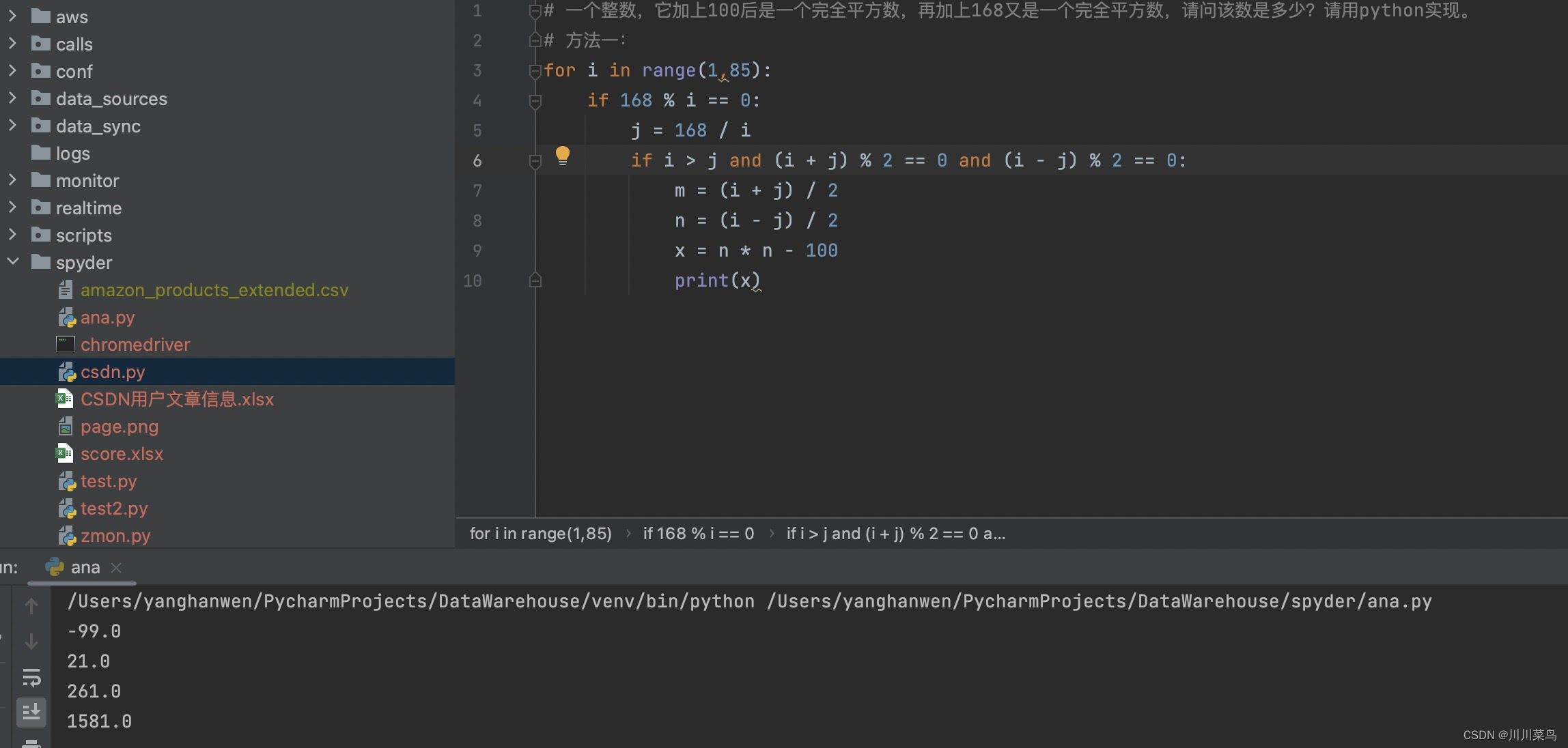Expand the data_sync folder
Screen dimensions: 1568x748
(12, 126)
